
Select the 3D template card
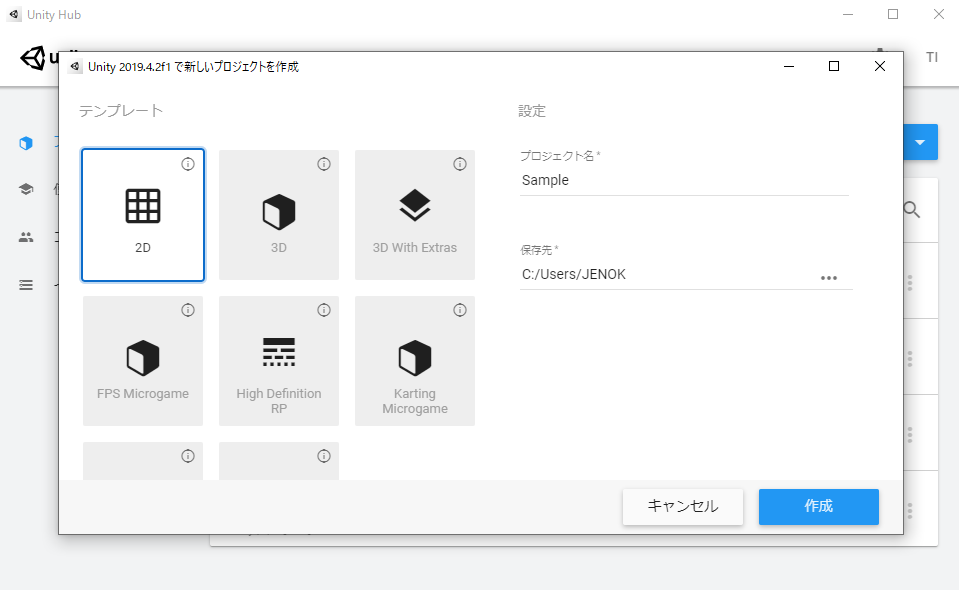[279, 215]
